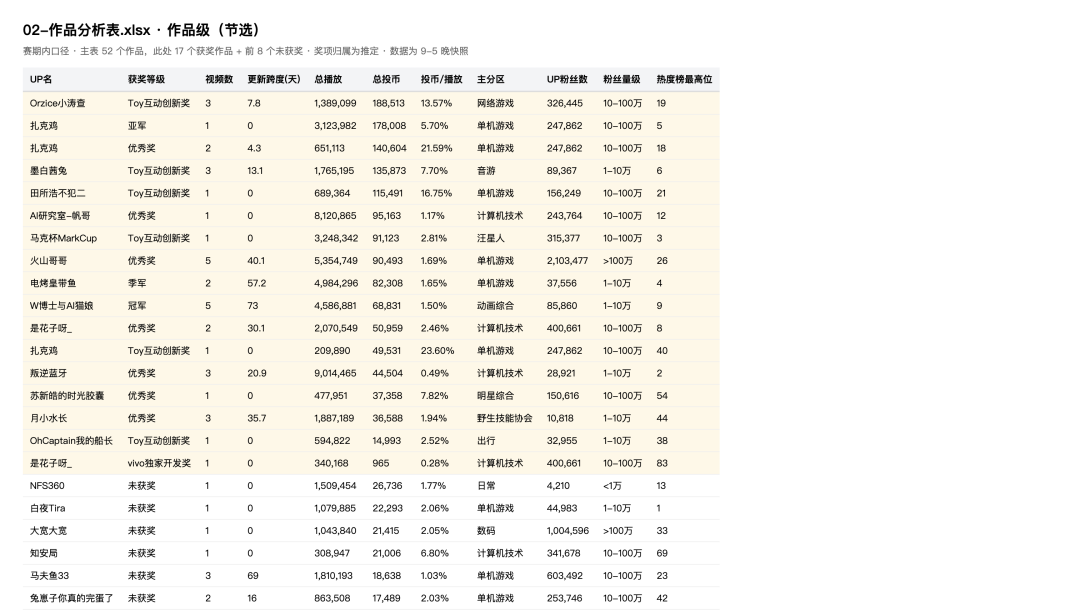Screen dimensions: 1080x615
Task: Click the 总投币 column header
Action: (386, 79)
